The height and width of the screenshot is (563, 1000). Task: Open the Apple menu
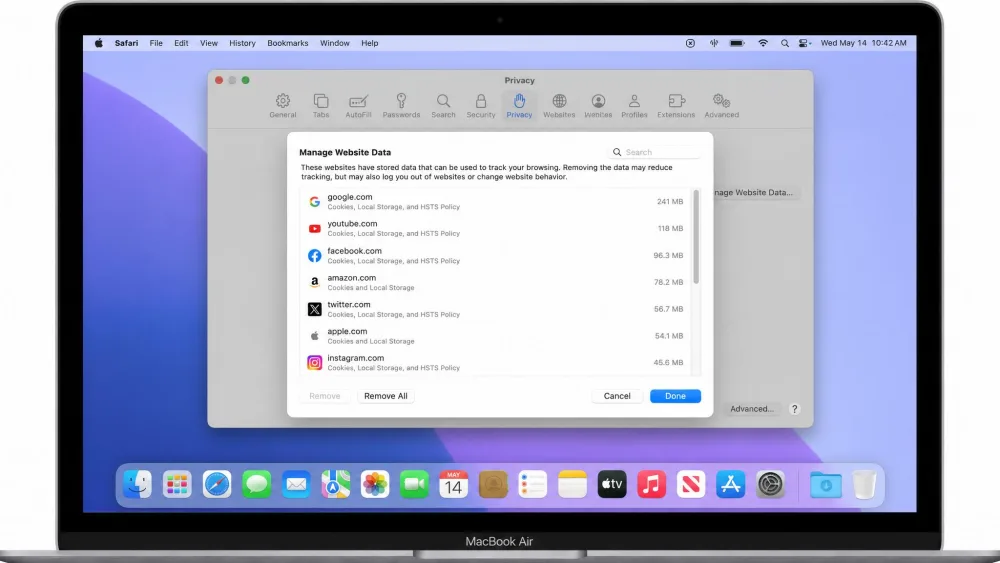tap(99, 43)
